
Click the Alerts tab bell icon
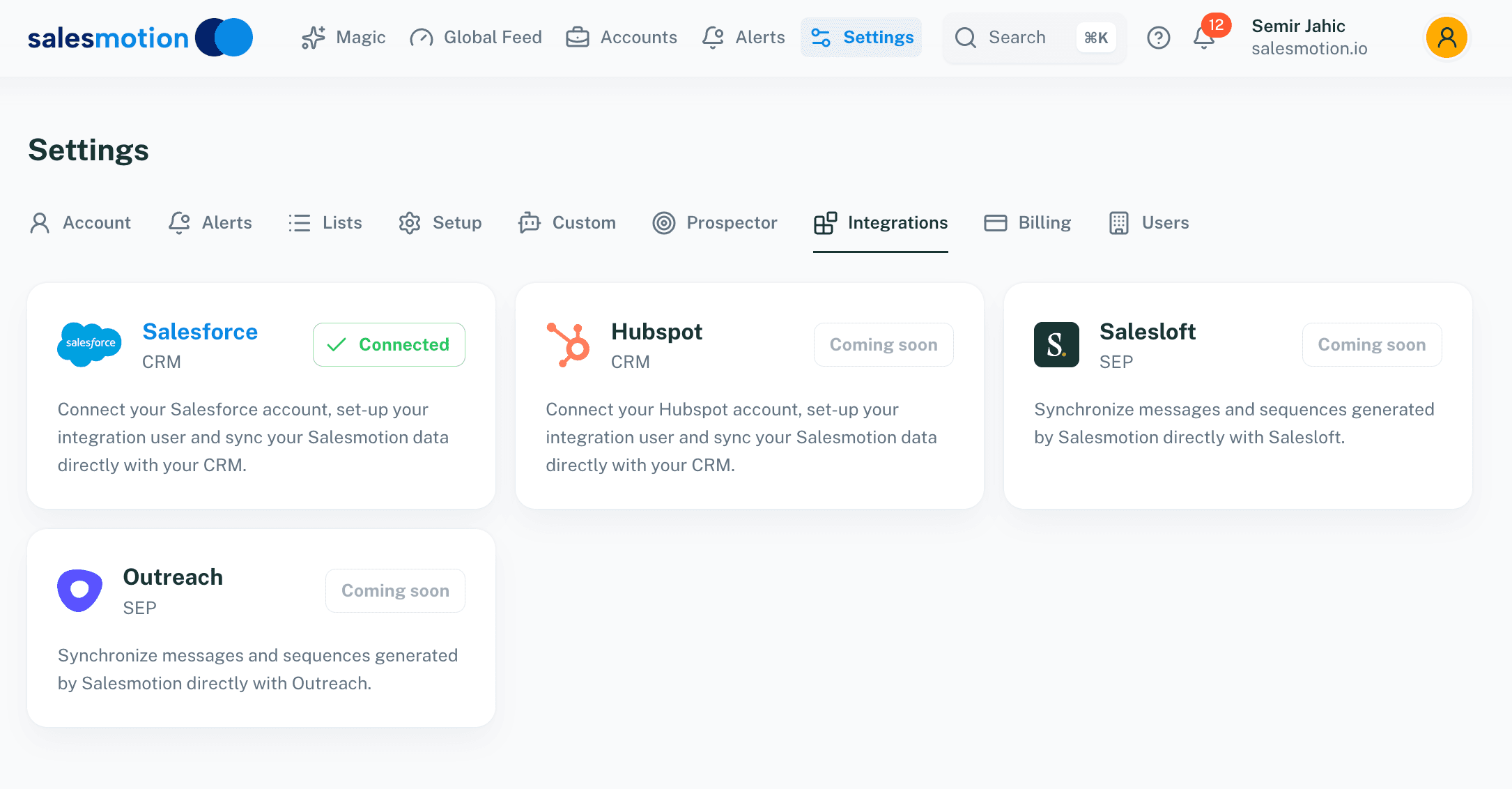click(179, 223)
